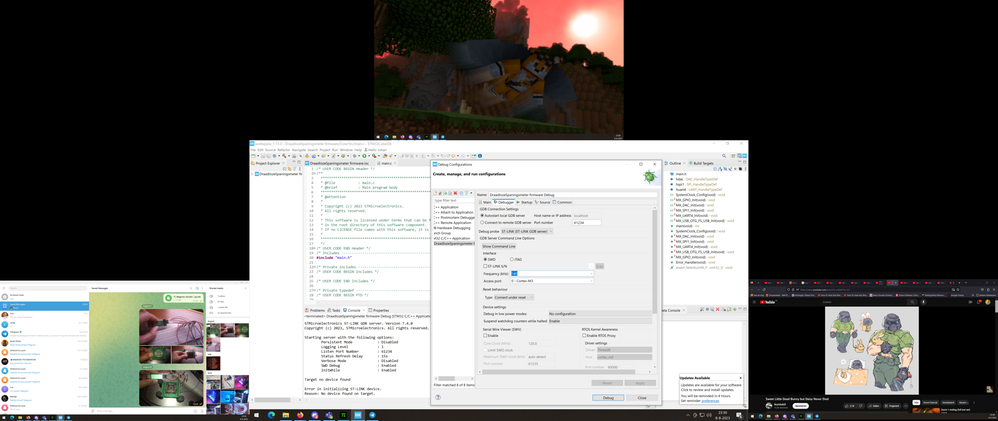Viewport: 998px width, 421px height.
Task: Enable Serial Wire Viewer checkbox
Action: pos(485,336)
